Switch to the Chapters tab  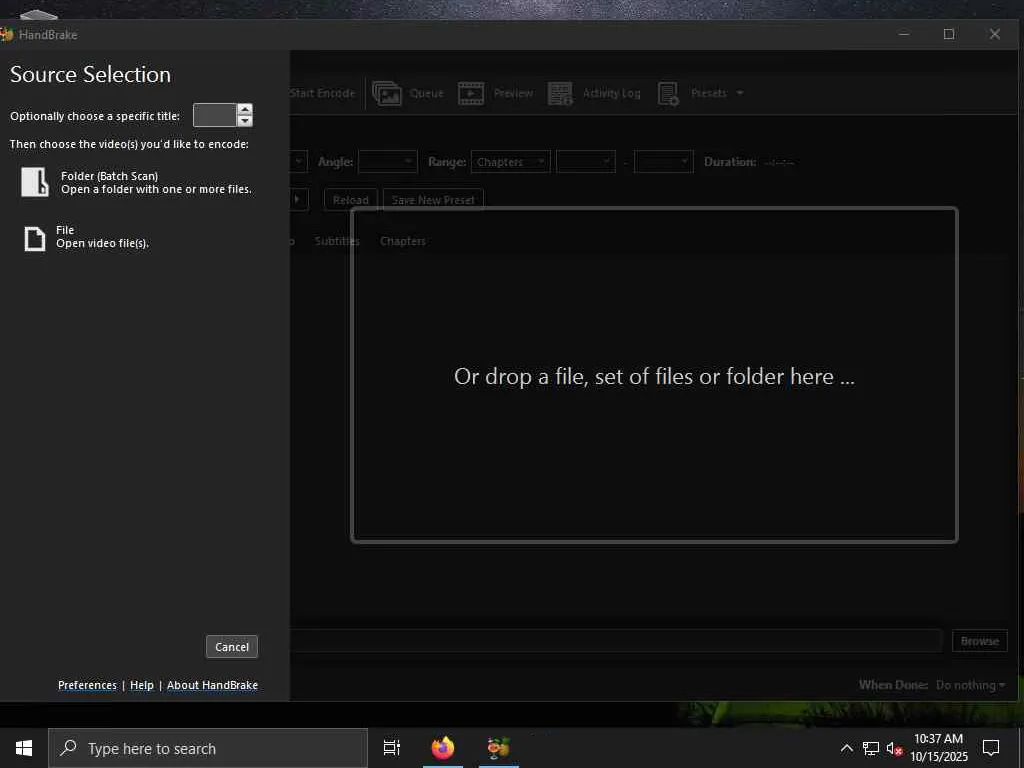pos(403,241)
